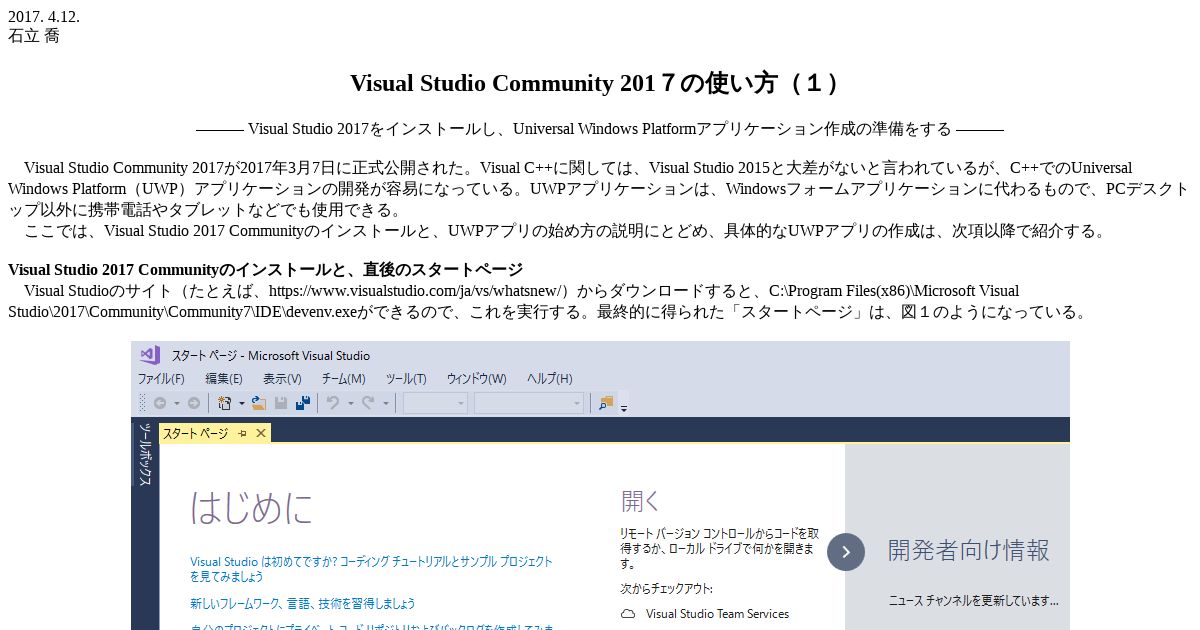The width and height of the screenshot is (1200, 630).
Task: Click the New Project toolbar icon
Action: 225,403
